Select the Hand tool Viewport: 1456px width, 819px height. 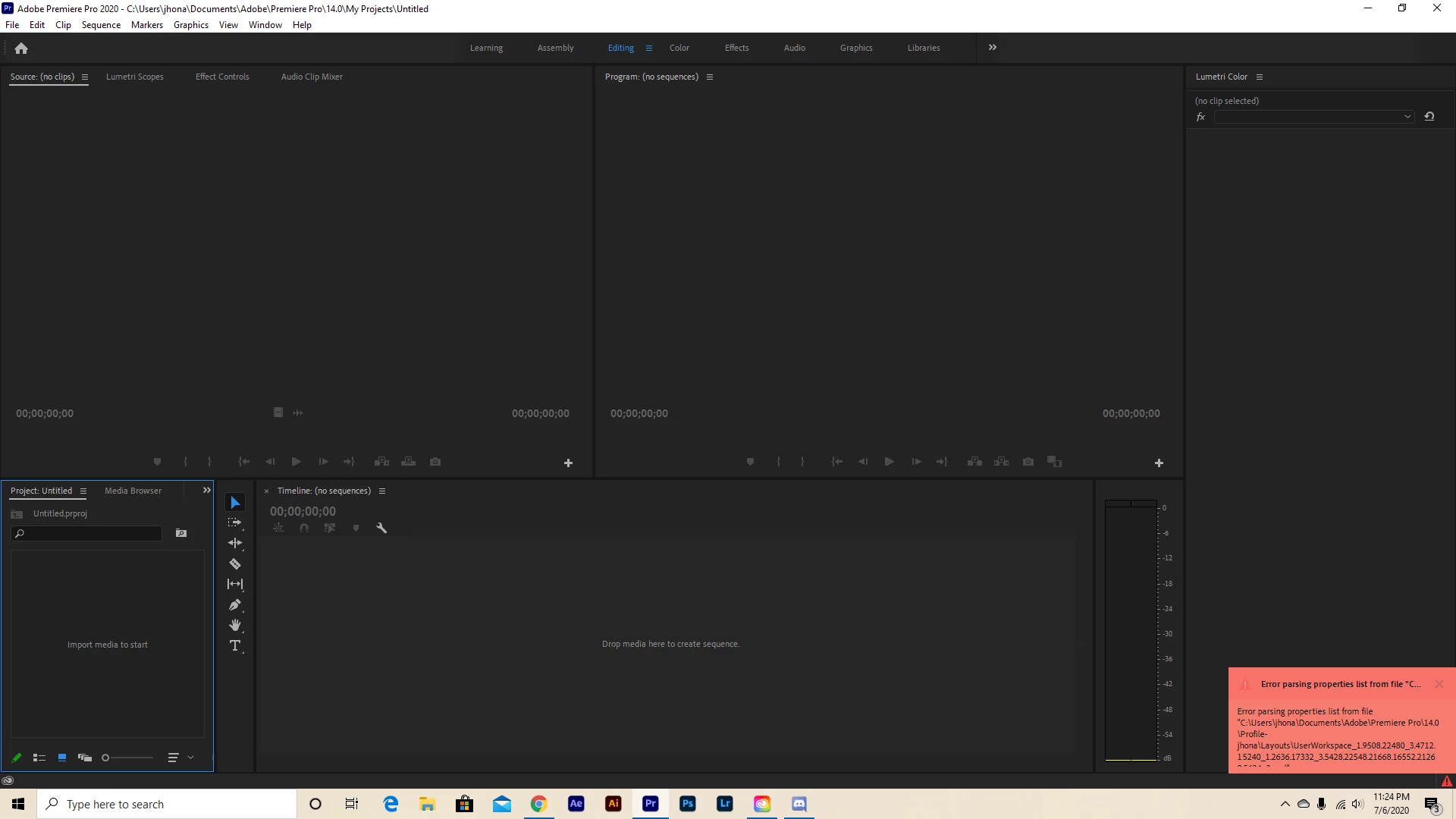pyautogui.click(x=235, y=626)
